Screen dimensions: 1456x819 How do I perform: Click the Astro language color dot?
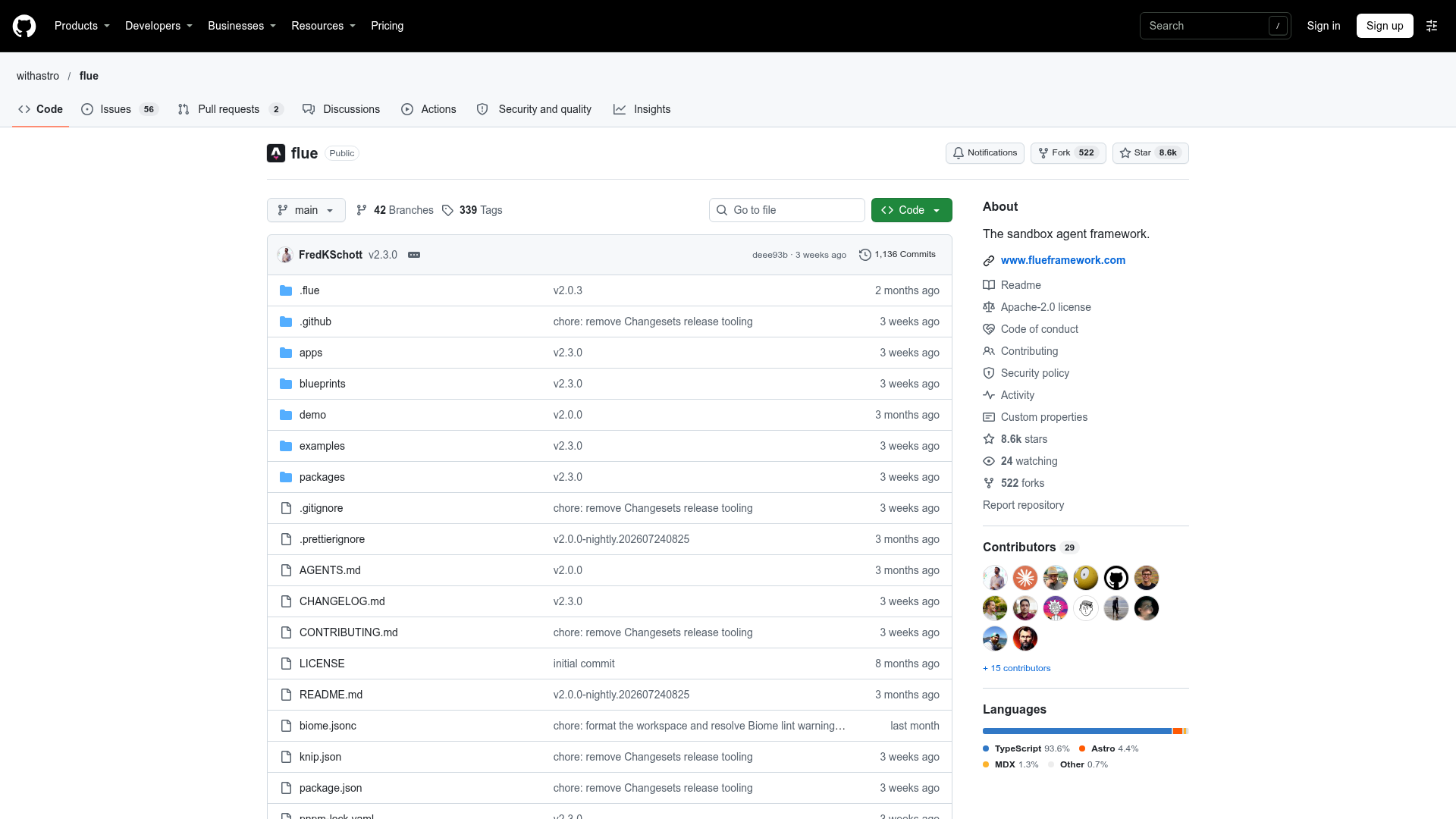click(1082, 748)
